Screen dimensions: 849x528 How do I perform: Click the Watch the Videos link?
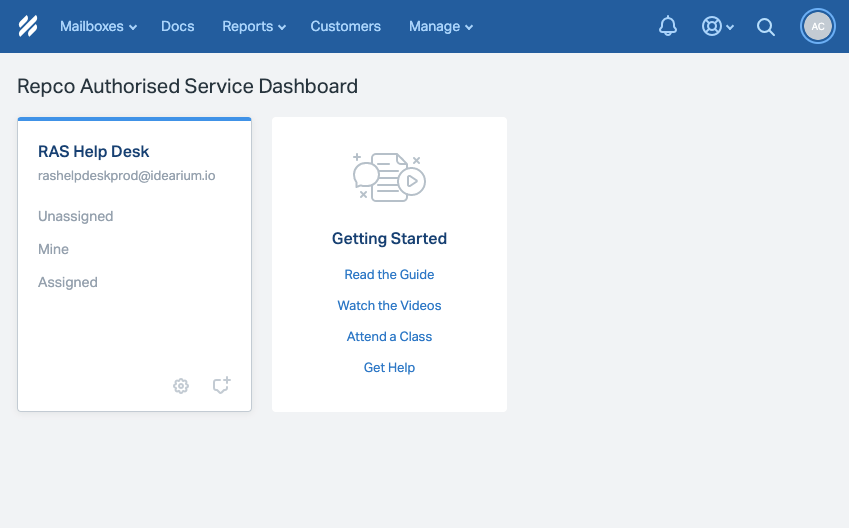coord(389,305)
